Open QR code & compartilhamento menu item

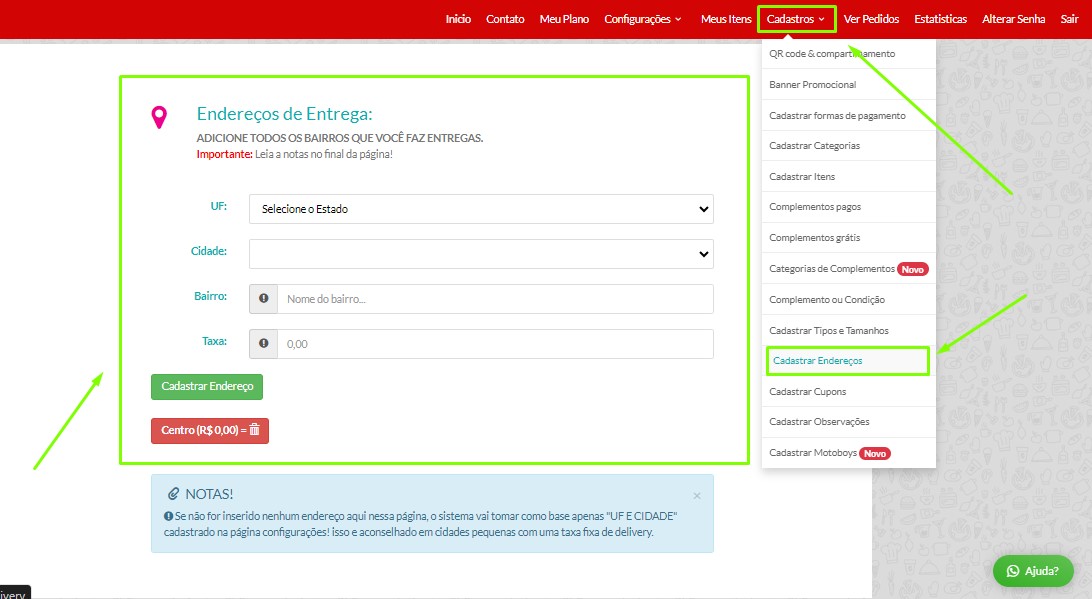[x=832, y=54]
